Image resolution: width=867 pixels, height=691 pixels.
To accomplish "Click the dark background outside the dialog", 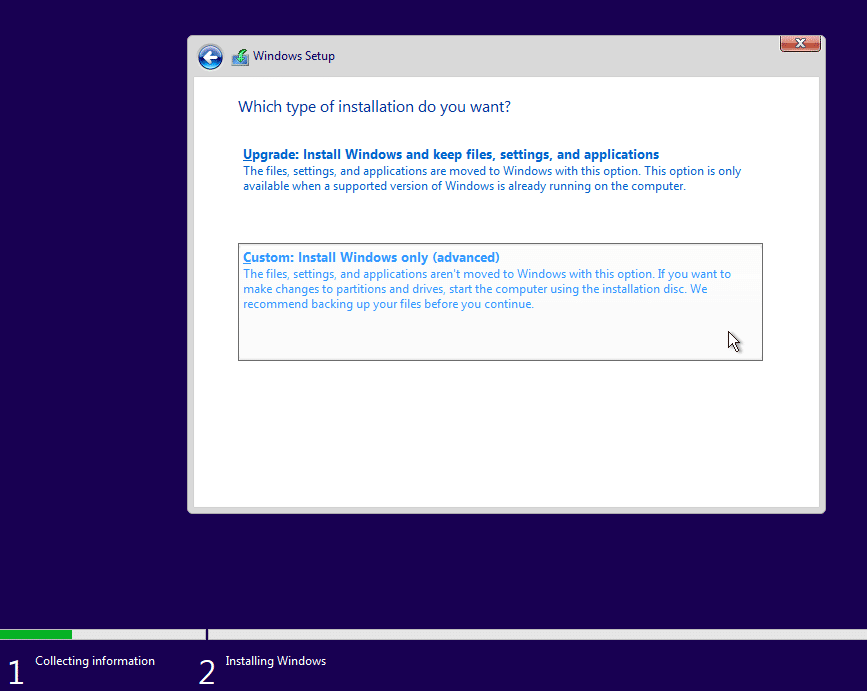I will coord(90,300).
